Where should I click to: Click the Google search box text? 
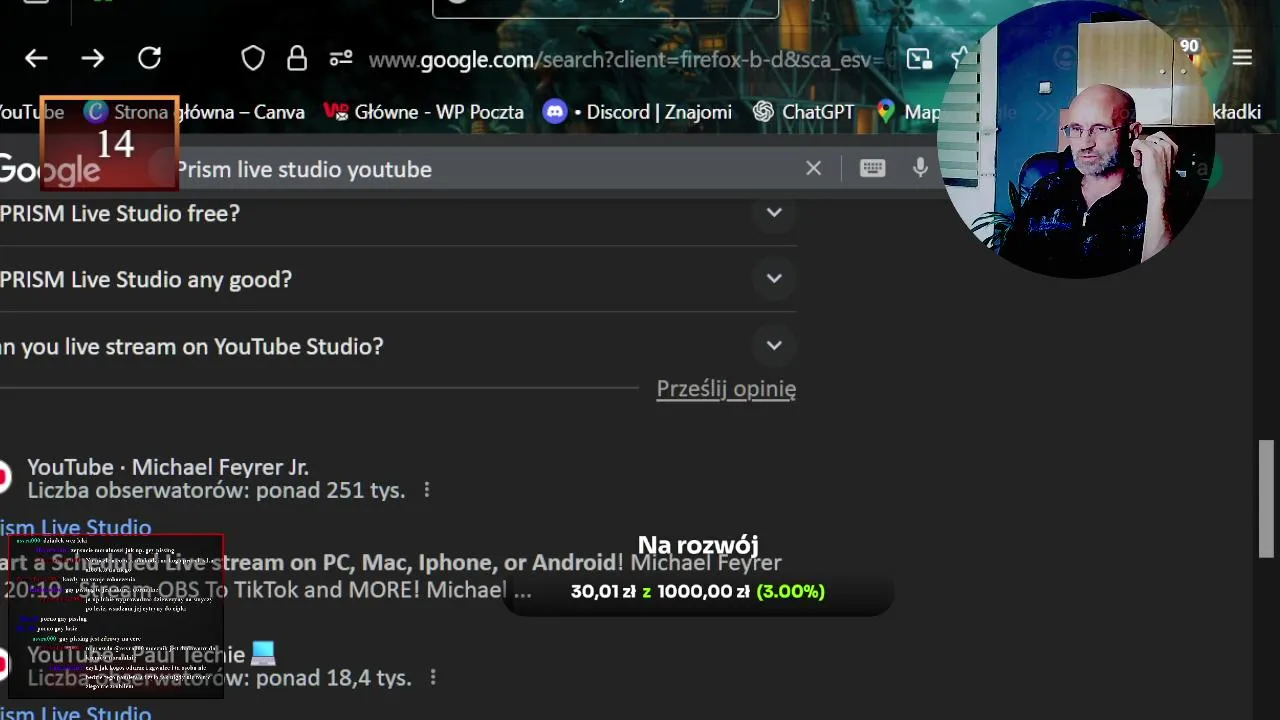coord(304,169)
